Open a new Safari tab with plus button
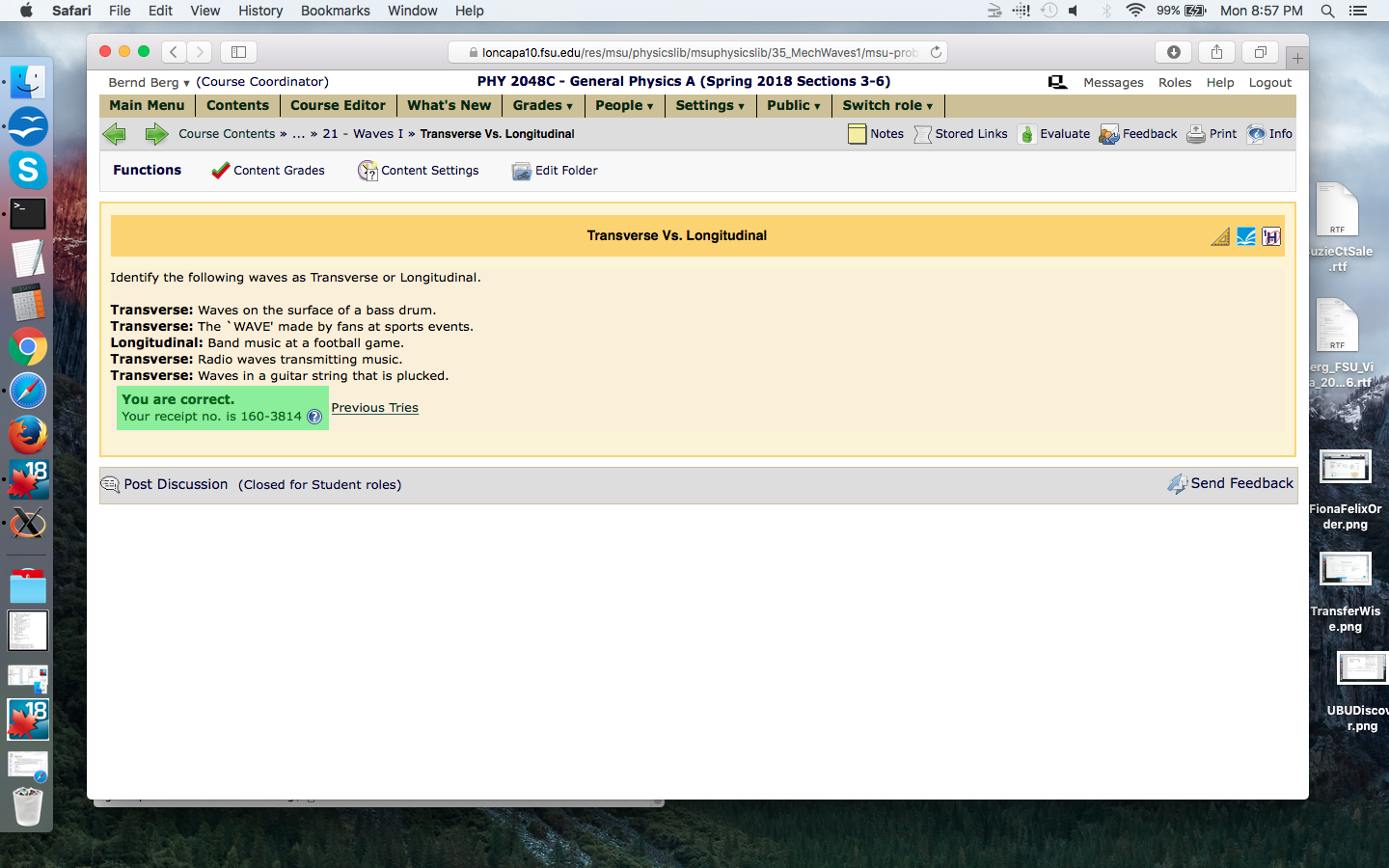The width and height of the screenshot is (1389, 868). [x=1297, y=58]
